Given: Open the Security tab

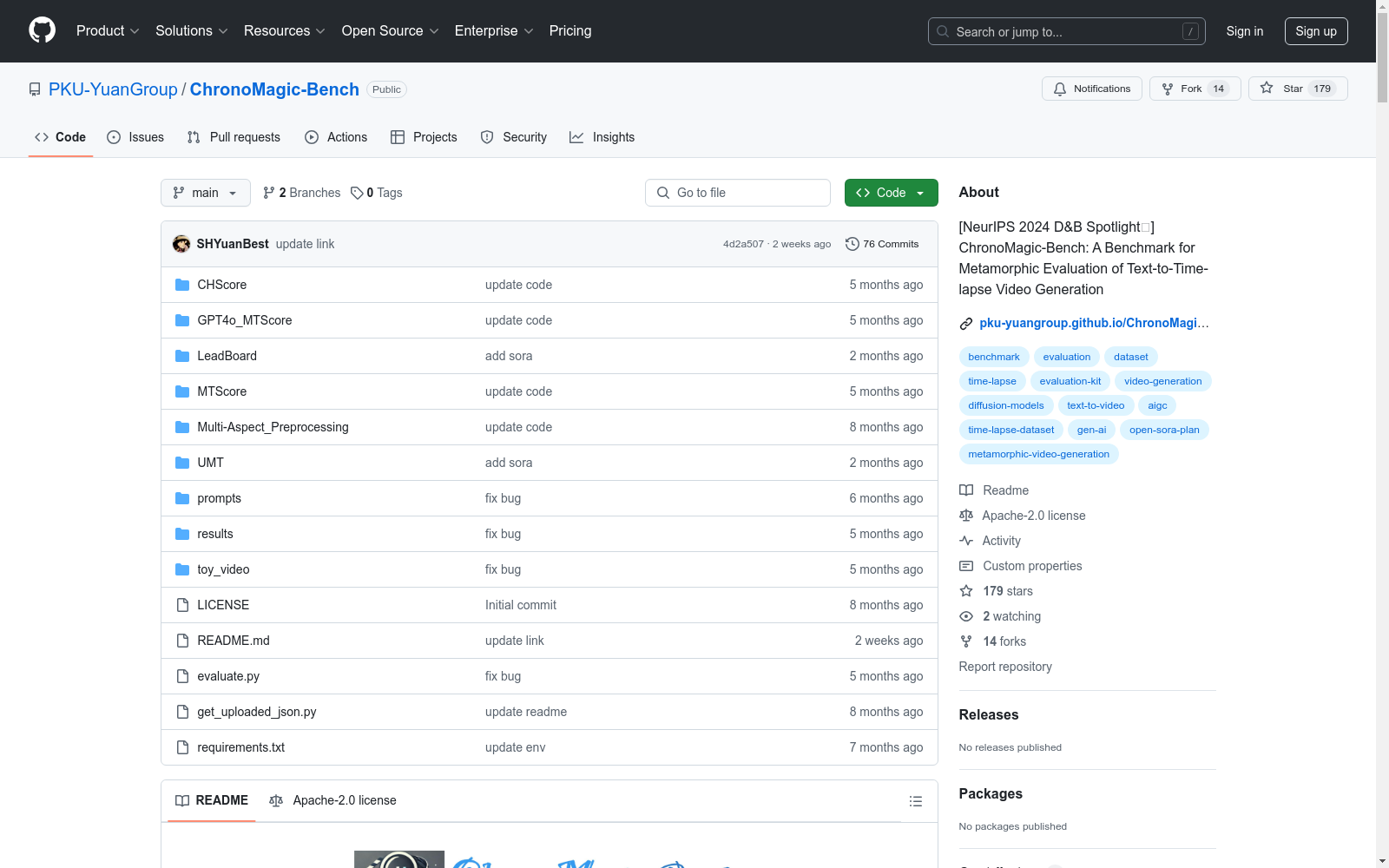Looking at the screenshot, I should 514,137.
